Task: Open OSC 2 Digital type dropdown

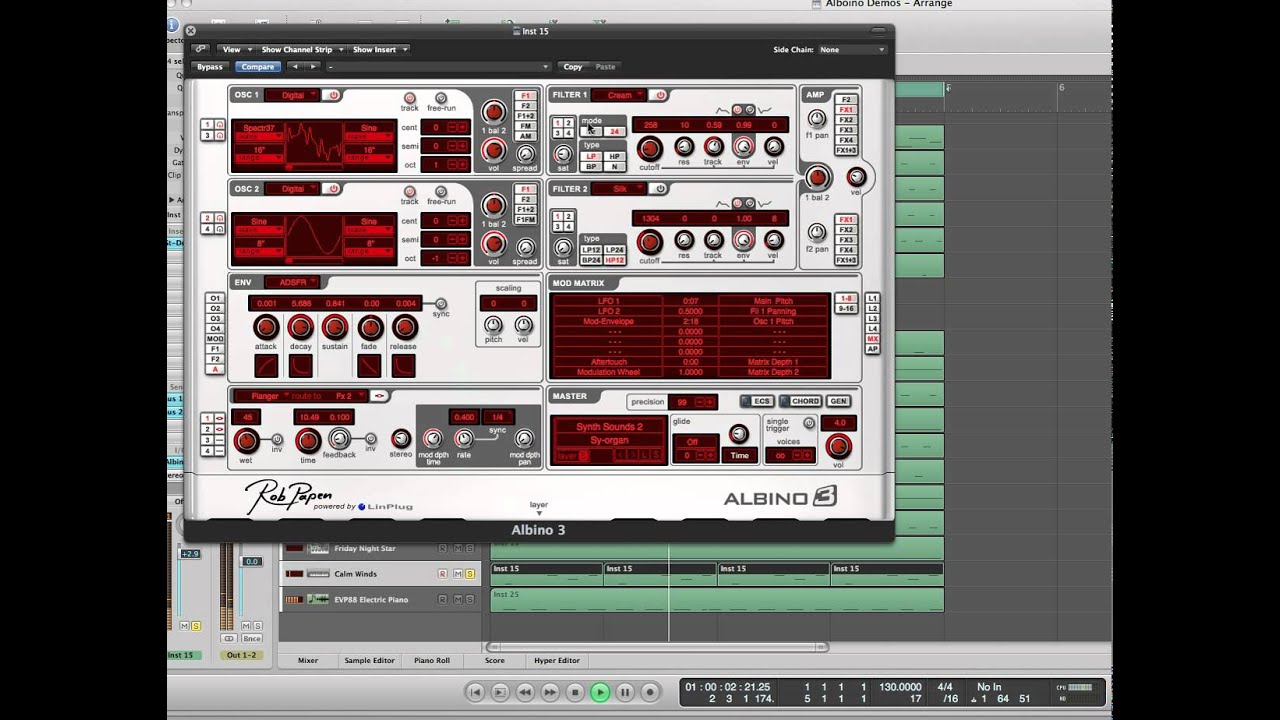Action: point(293,188)
